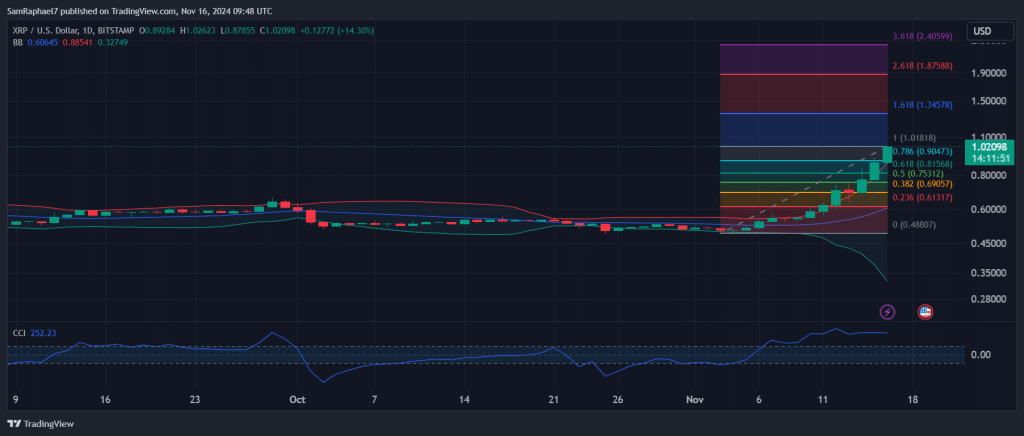1024x436 pixels.
Task: Select the CCI indicator label
Action: [20, 333]
